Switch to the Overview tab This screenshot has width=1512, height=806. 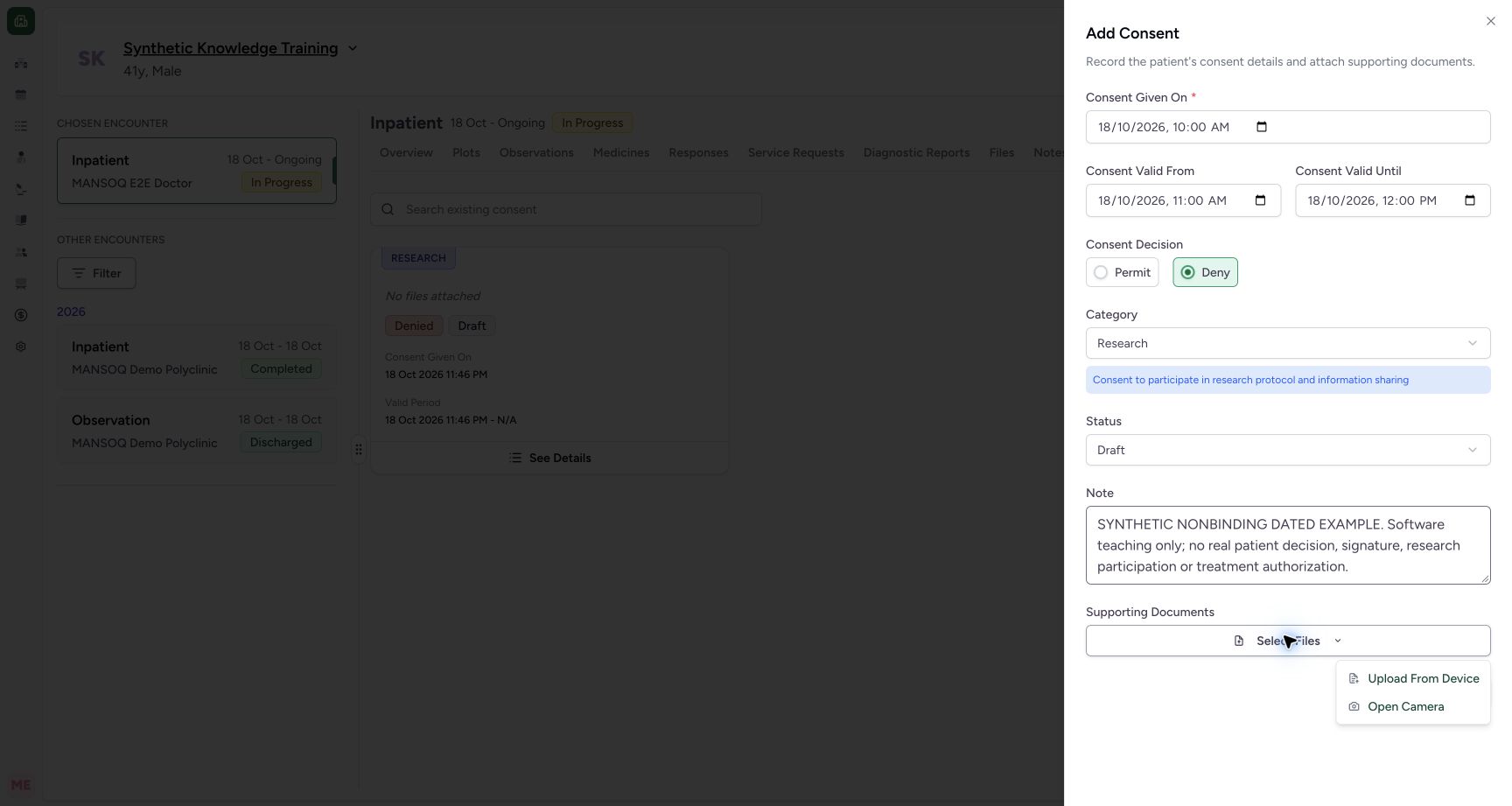(x=406, y=152)
